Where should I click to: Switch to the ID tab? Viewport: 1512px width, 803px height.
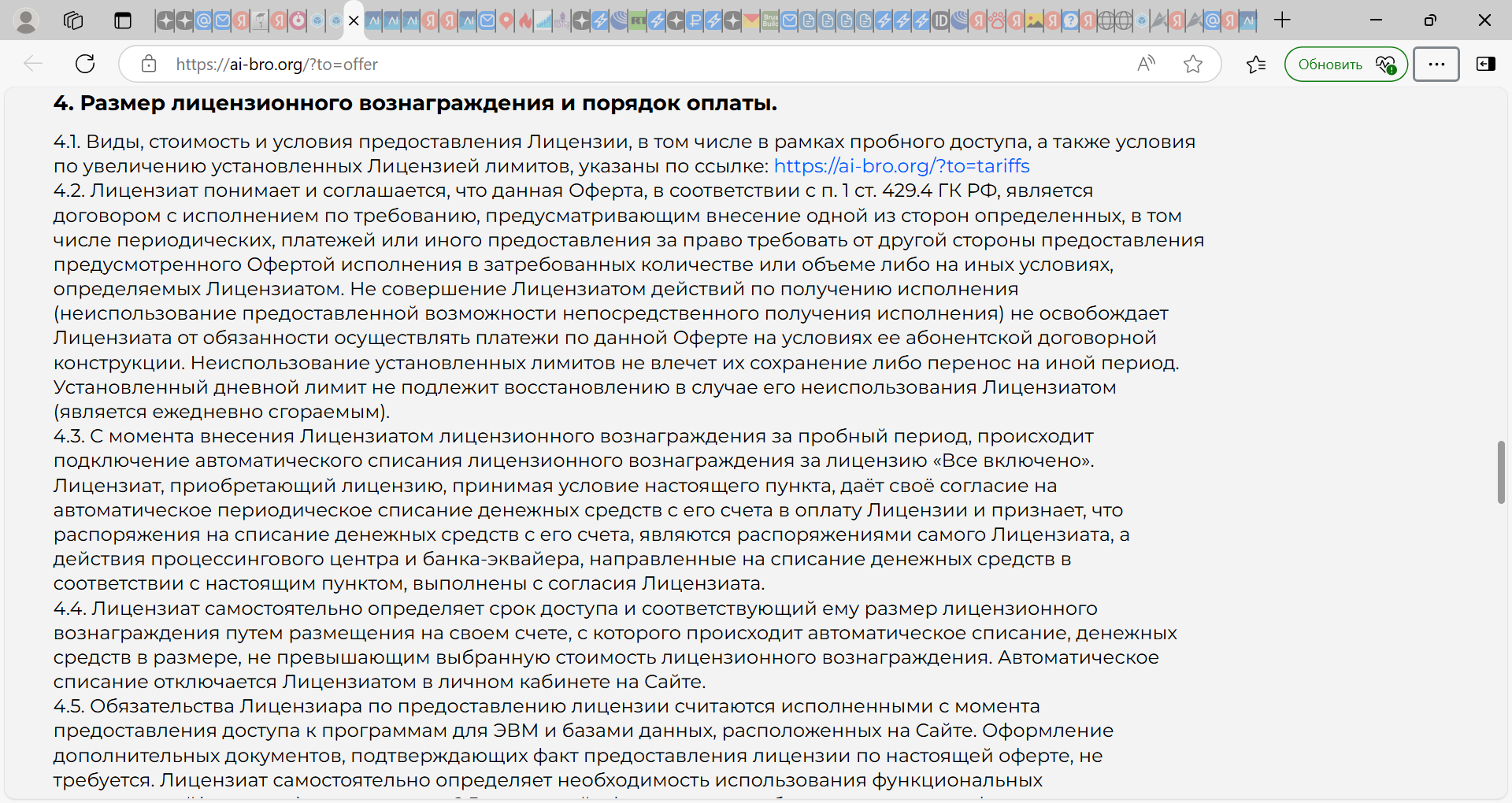coord(940,21)
